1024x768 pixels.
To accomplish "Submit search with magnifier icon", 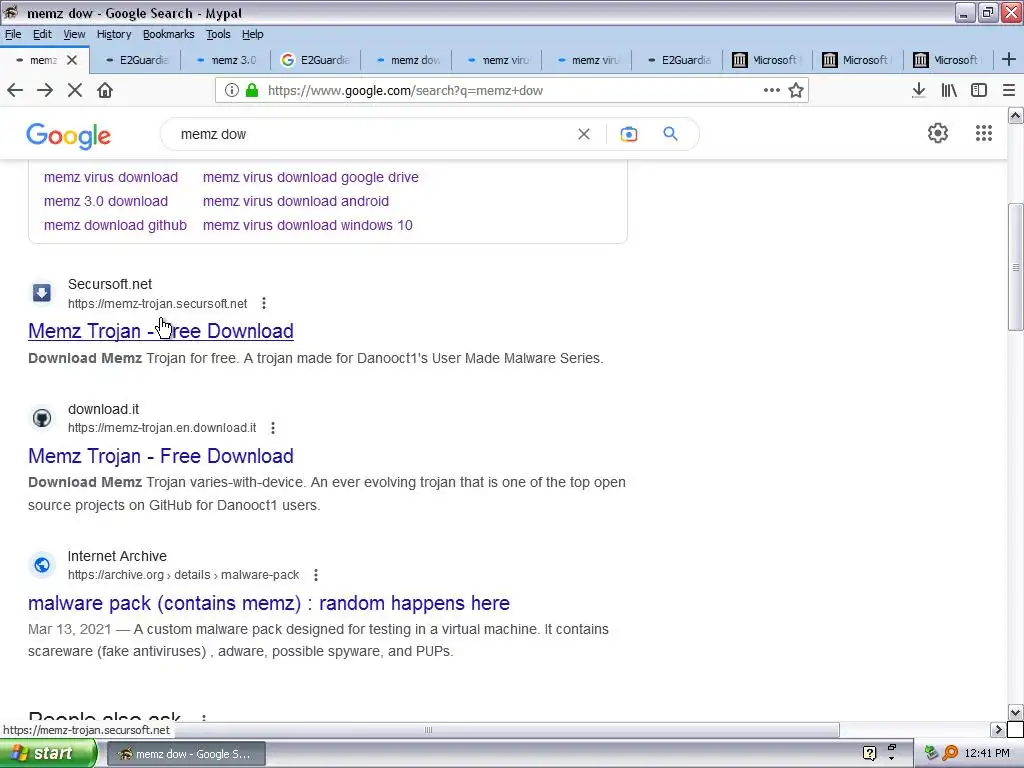I will tap(670, 134).
